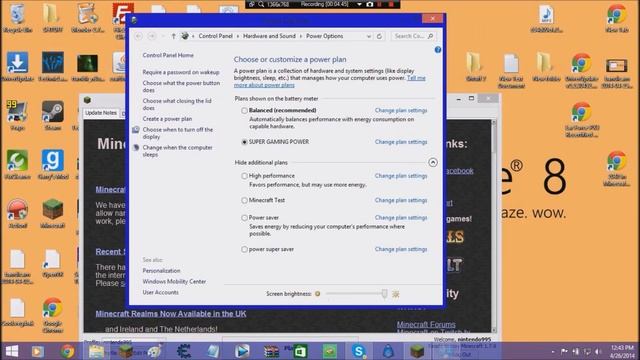Image resolution: width=640 pixels, height=360 pixels.
Task: Expand arrow after Control Panel breadcrumb
Action: [238, 36]
